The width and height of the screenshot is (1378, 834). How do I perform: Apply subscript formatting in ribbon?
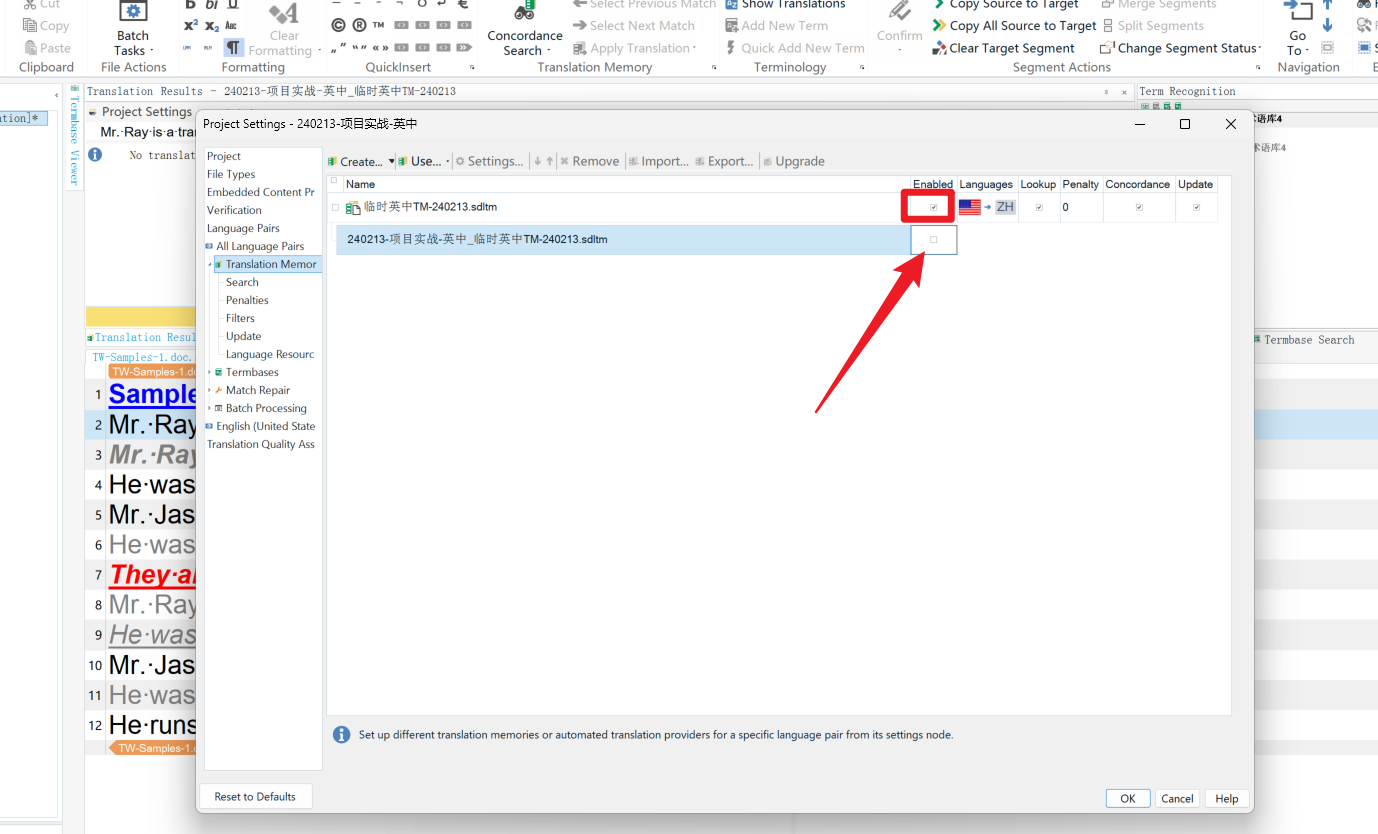(212, 26)
